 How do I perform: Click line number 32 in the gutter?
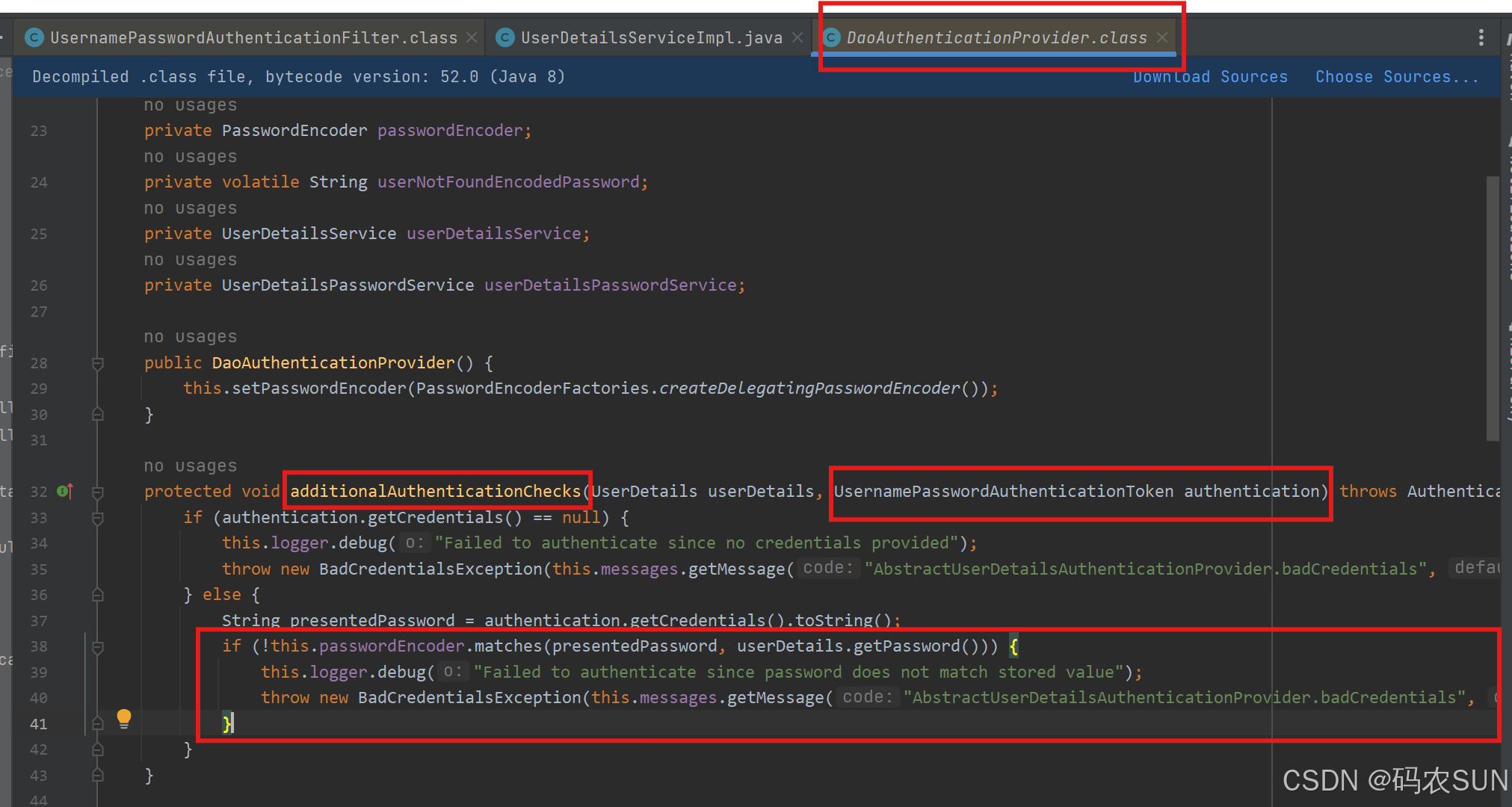coord(39,492)
